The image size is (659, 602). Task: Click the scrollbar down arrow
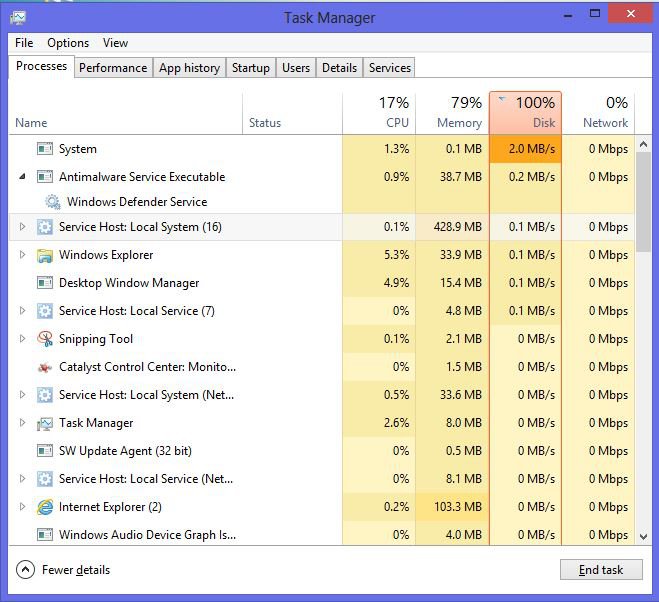[643, 536]
